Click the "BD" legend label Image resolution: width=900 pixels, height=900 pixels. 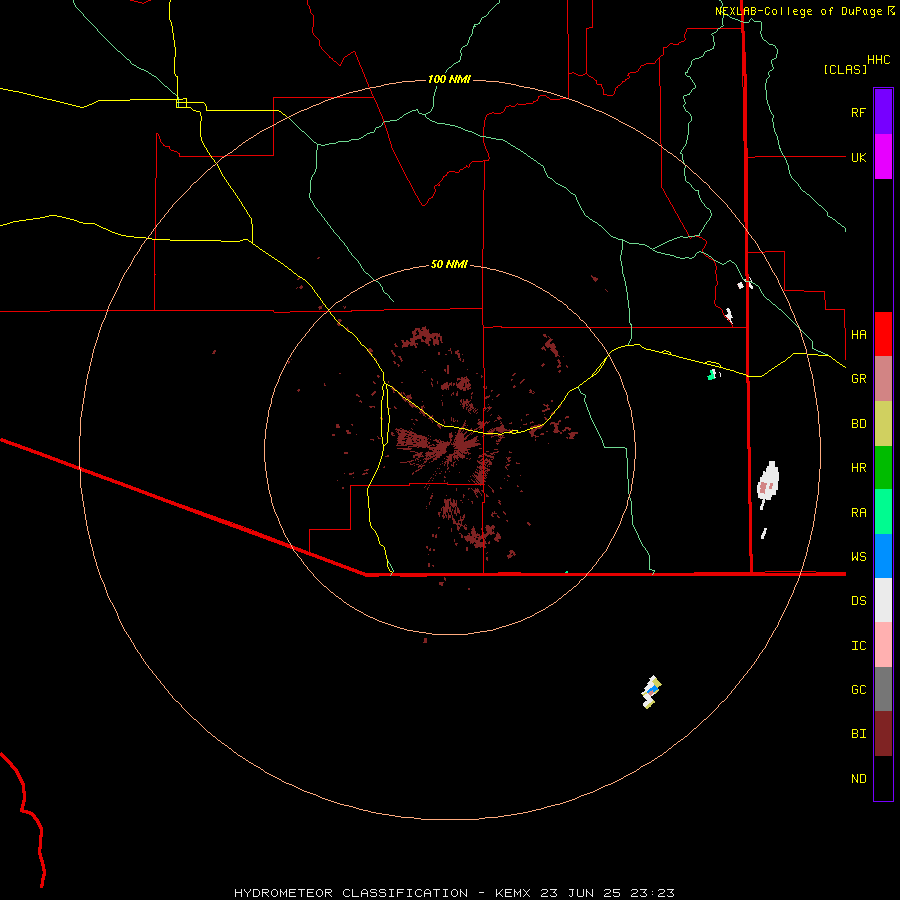858,424
